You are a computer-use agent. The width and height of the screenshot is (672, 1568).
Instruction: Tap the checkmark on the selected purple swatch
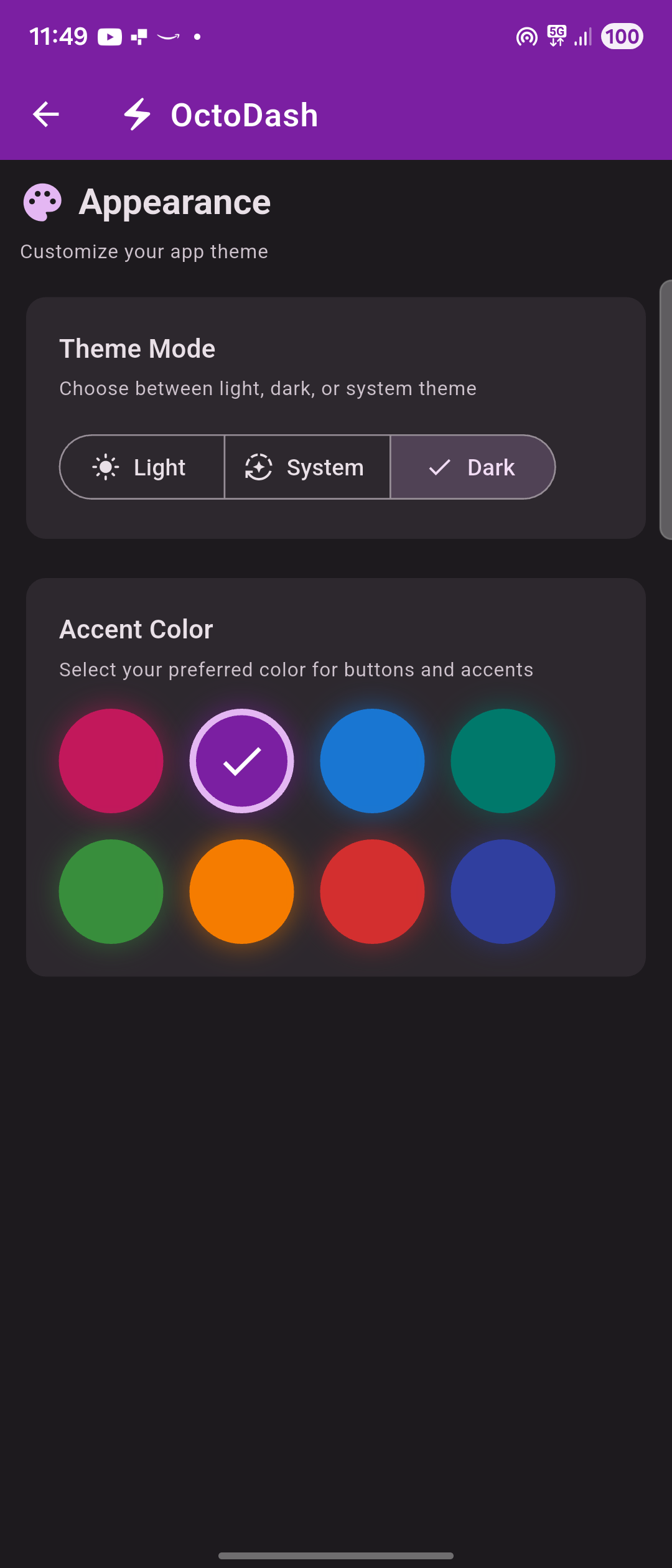coord(241,760)
